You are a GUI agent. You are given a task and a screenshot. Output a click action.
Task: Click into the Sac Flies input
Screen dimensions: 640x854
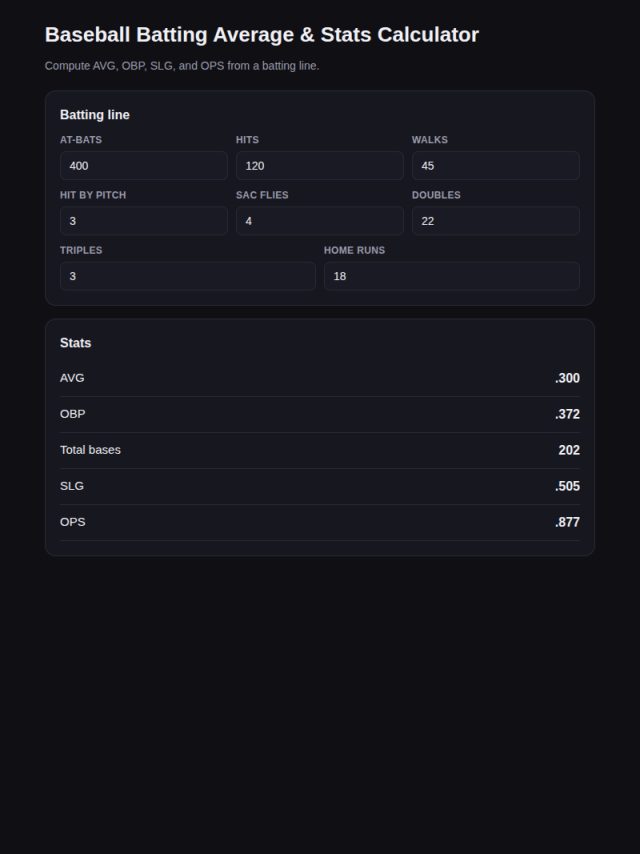click(x=320, y=221)
